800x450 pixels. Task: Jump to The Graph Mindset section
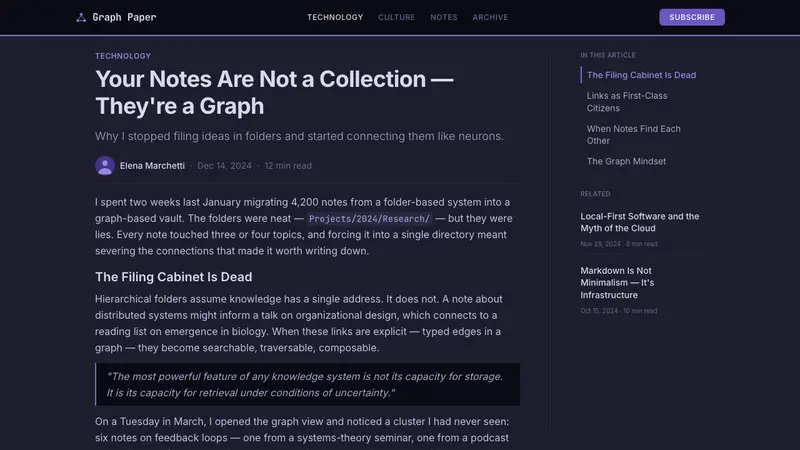pos(626,161)
